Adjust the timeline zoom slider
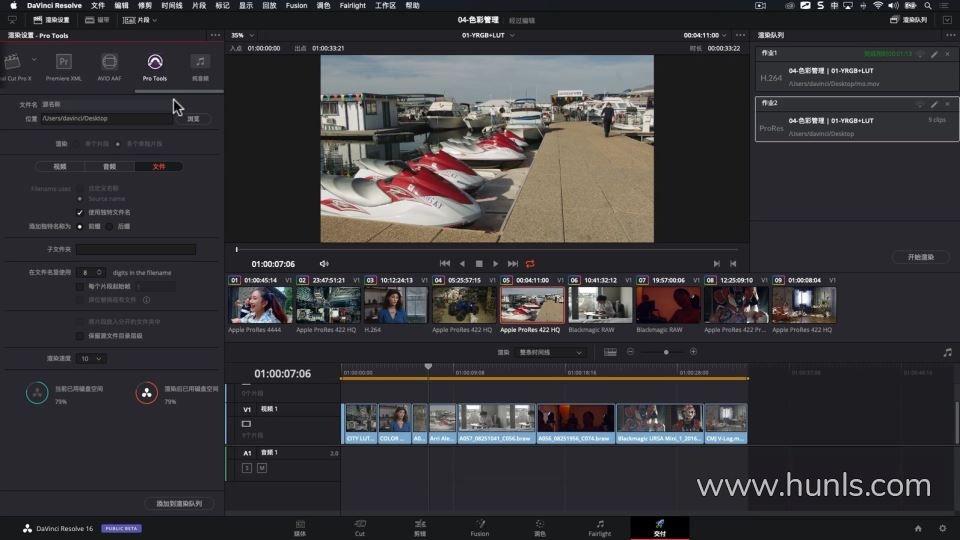Viewport: 960px width, 540px height. click(666, 352)
